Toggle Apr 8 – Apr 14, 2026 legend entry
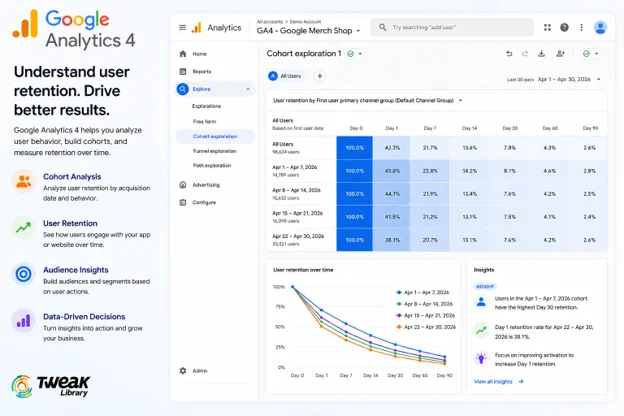 coord(425,304)
